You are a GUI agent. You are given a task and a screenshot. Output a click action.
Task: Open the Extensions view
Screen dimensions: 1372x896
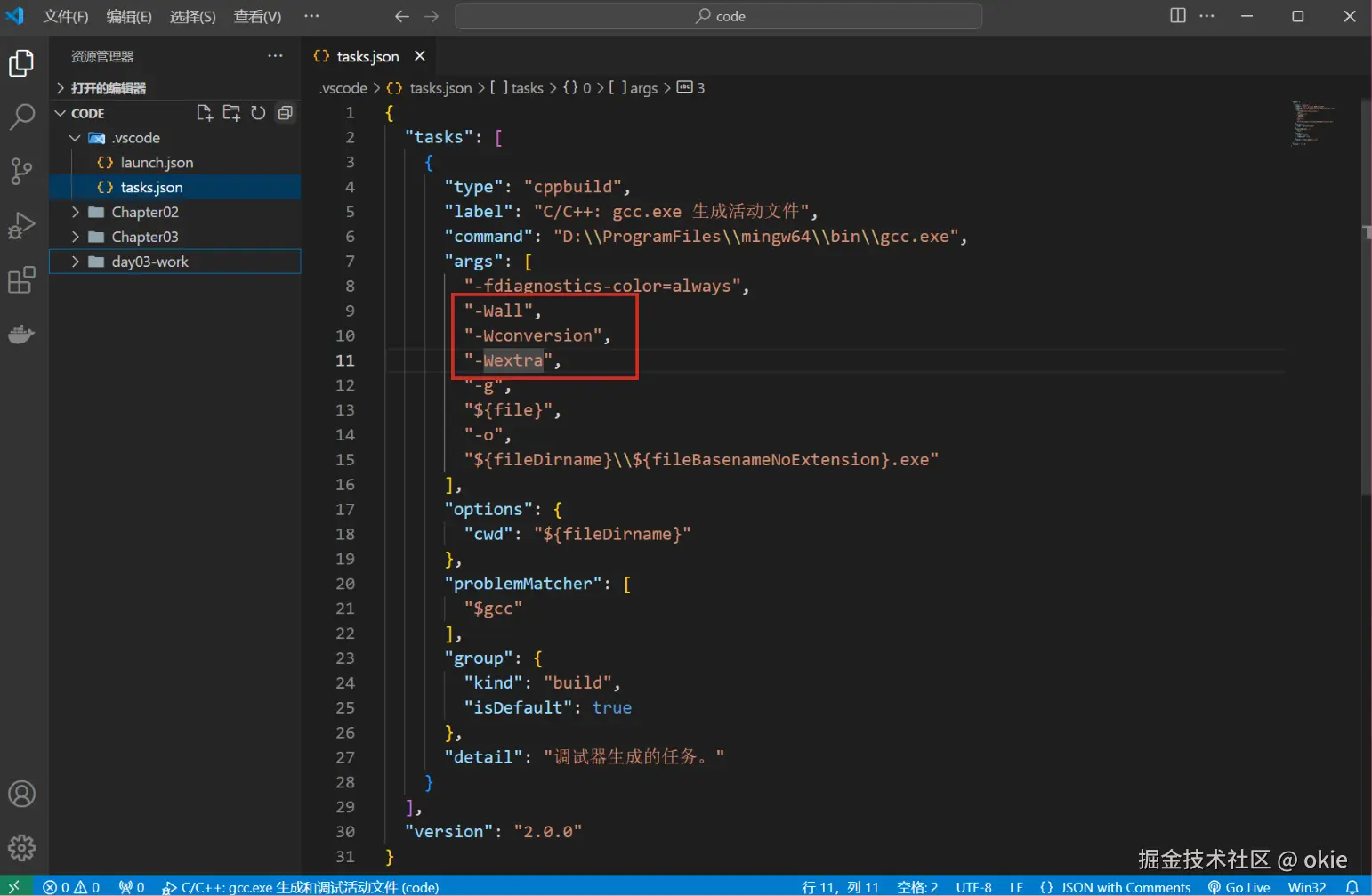click(x=21, y=280)
